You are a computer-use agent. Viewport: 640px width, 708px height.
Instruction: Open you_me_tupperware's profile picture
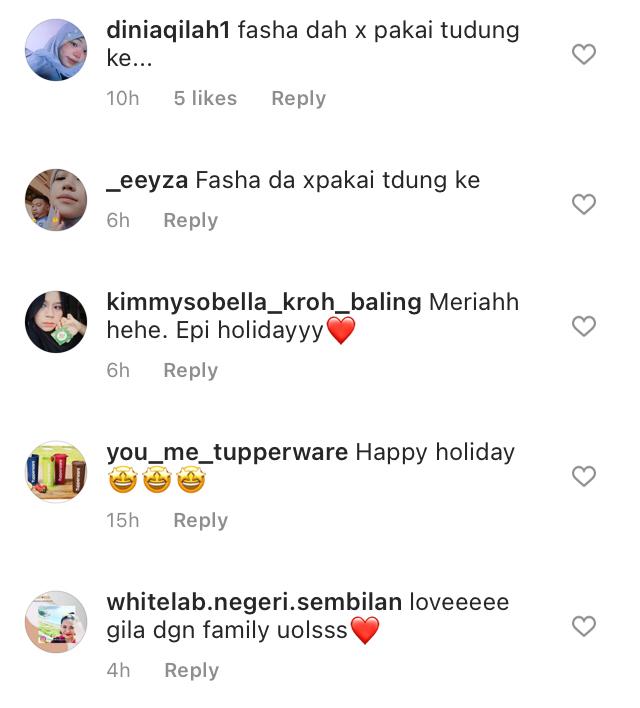(56, 471)
